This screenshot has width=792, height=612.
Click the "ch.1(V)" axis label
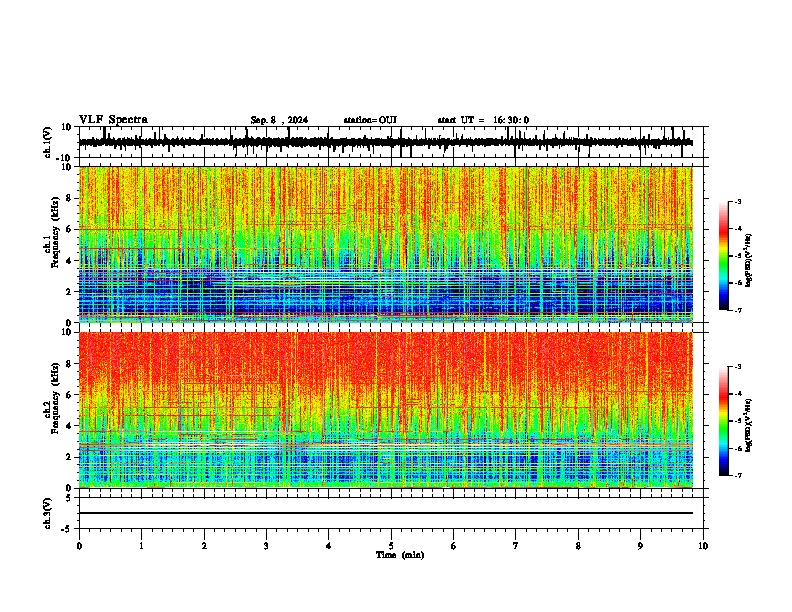pos(48,142)
